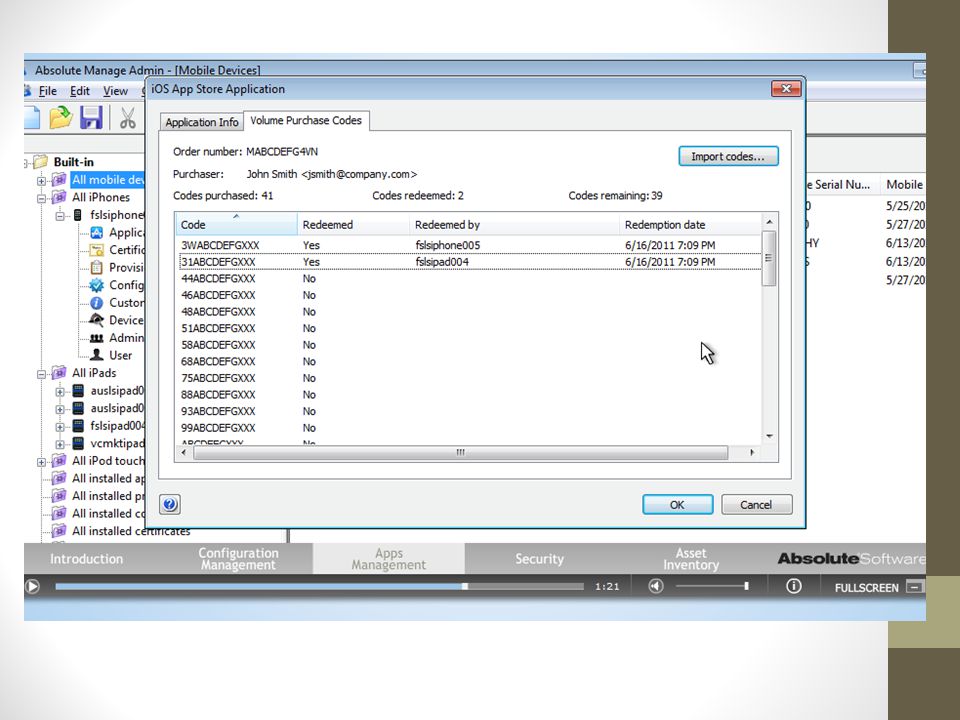960x720 pixels.
Task: Click the Cancel button
Action: pos(756,504)
